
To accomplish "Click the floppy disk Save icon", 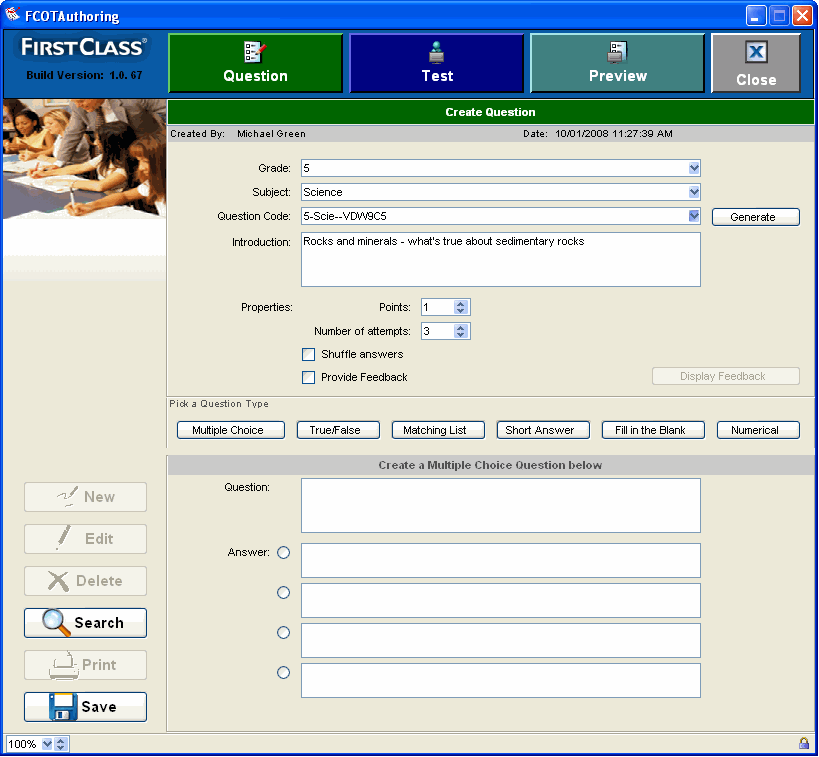I will coord(64,706).
